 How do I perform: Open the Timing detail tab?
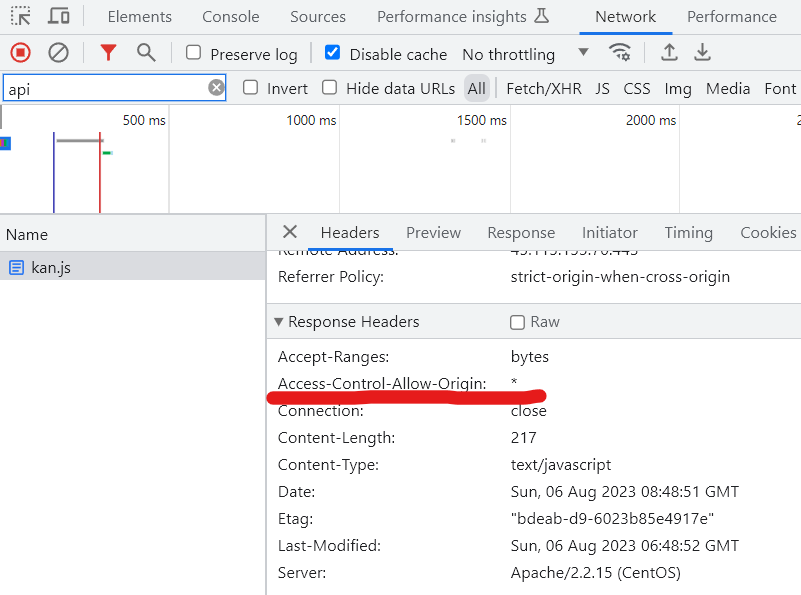[688, 233]
